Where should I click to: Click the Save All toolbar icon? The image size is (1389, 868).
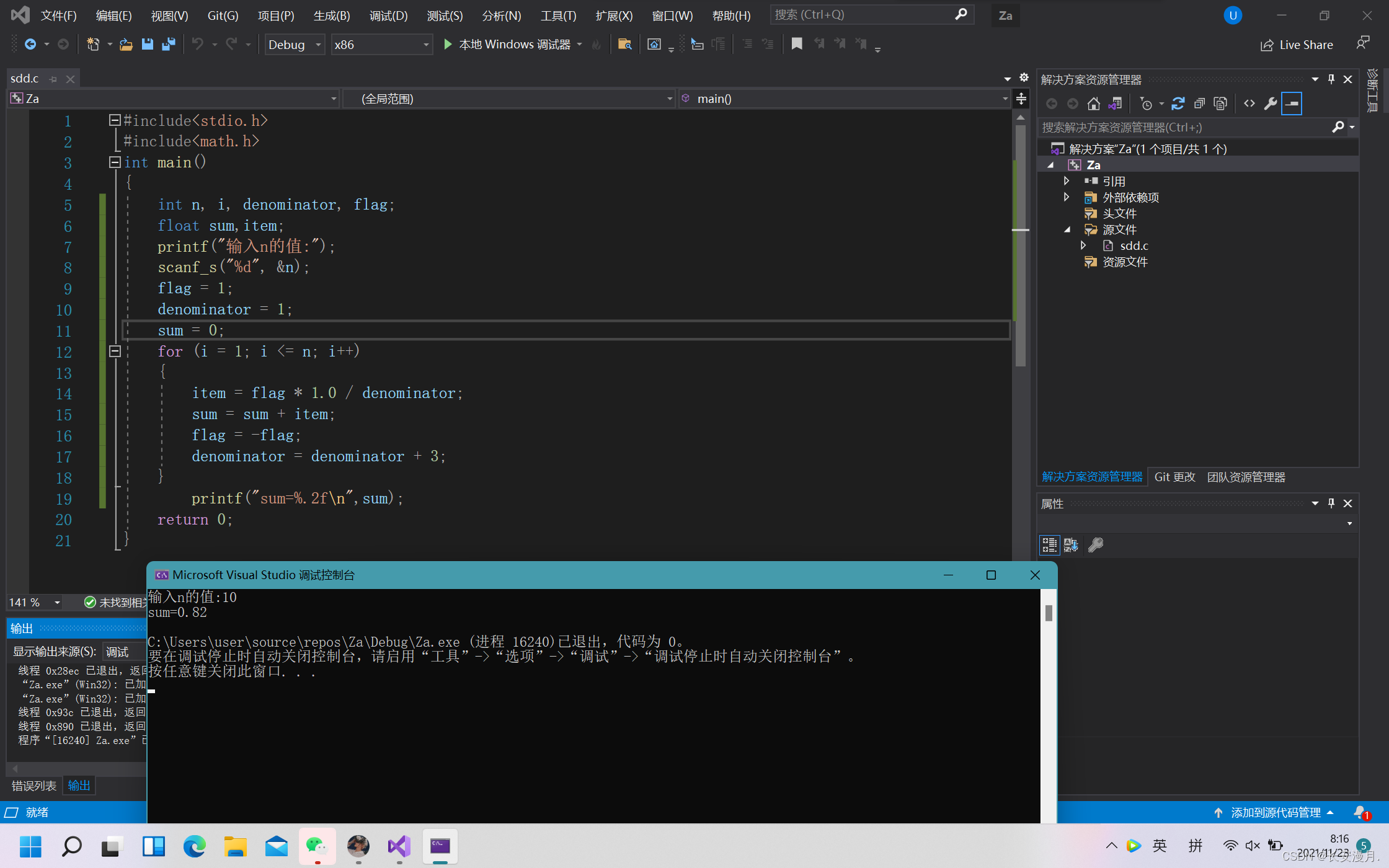click(168, 44)
